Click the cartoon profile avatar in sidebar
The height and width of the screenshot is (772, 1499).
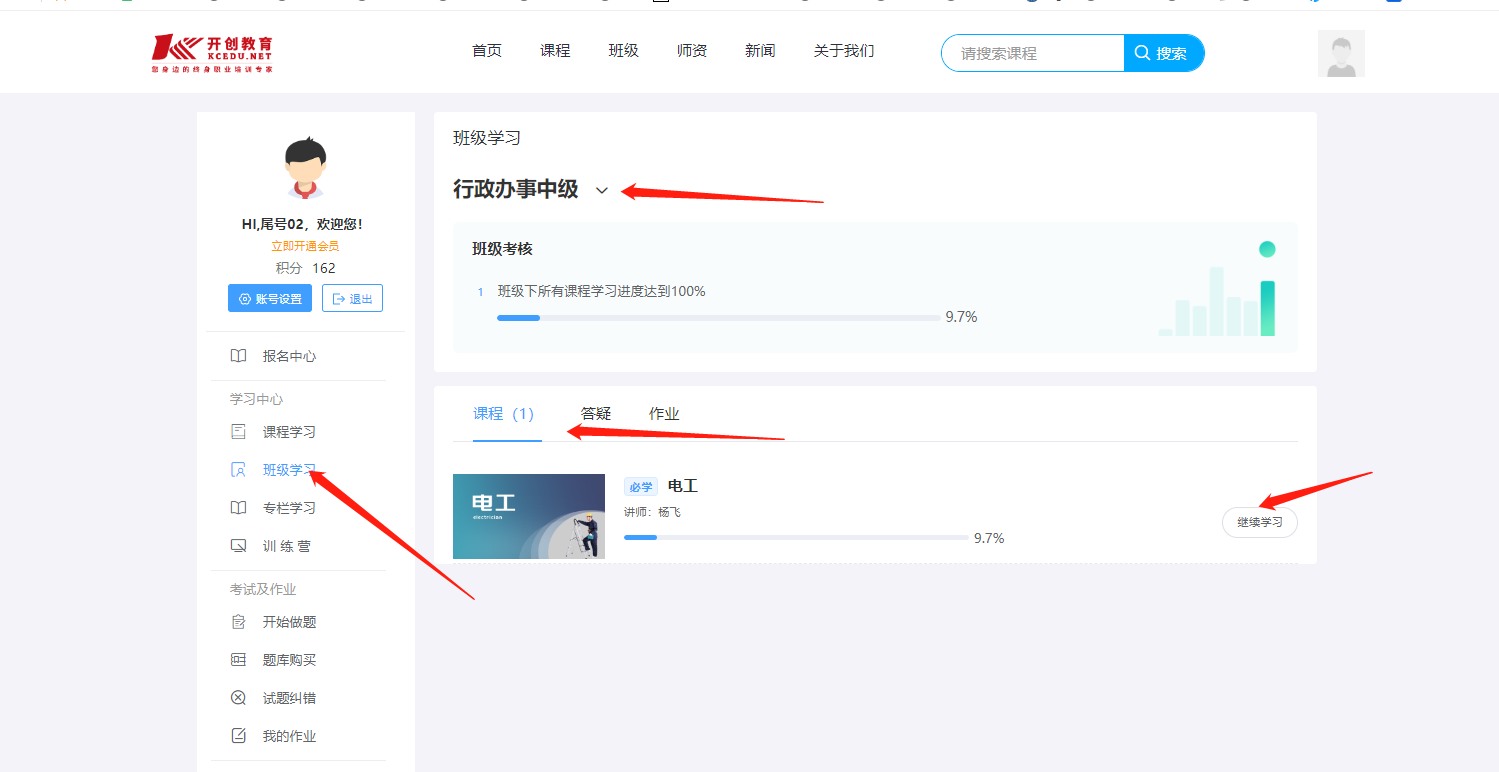click(306, 168)
